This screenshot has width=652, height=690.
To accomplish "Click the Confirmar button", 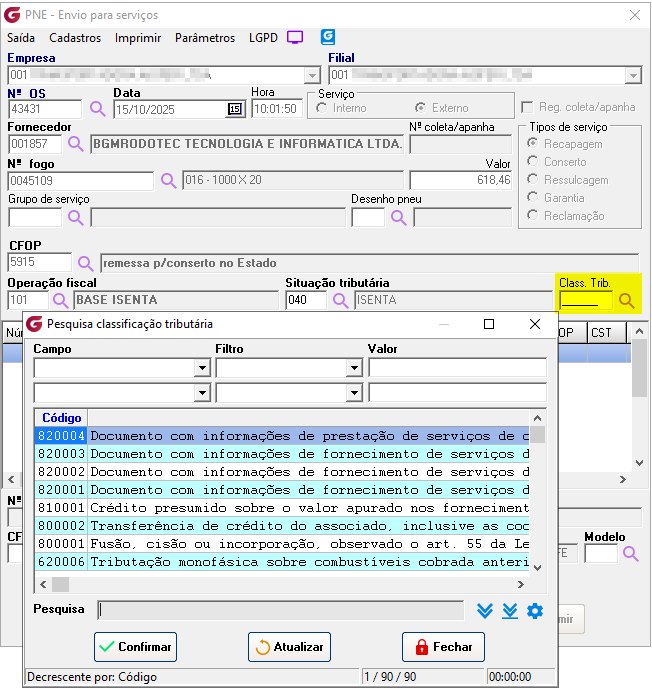I will (136, 647).
